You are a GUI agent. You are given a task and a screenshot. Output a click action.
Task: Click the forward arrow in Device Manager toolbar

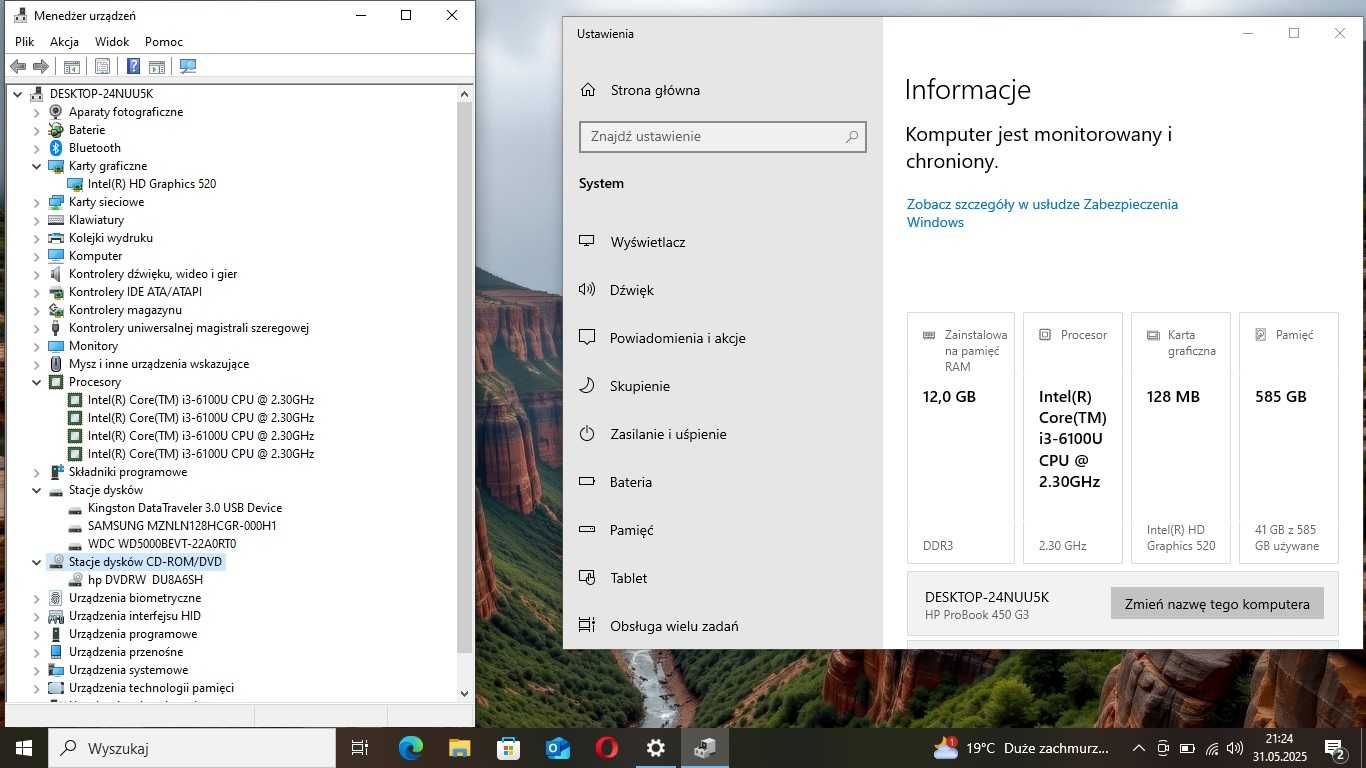[x=41, y=67]
